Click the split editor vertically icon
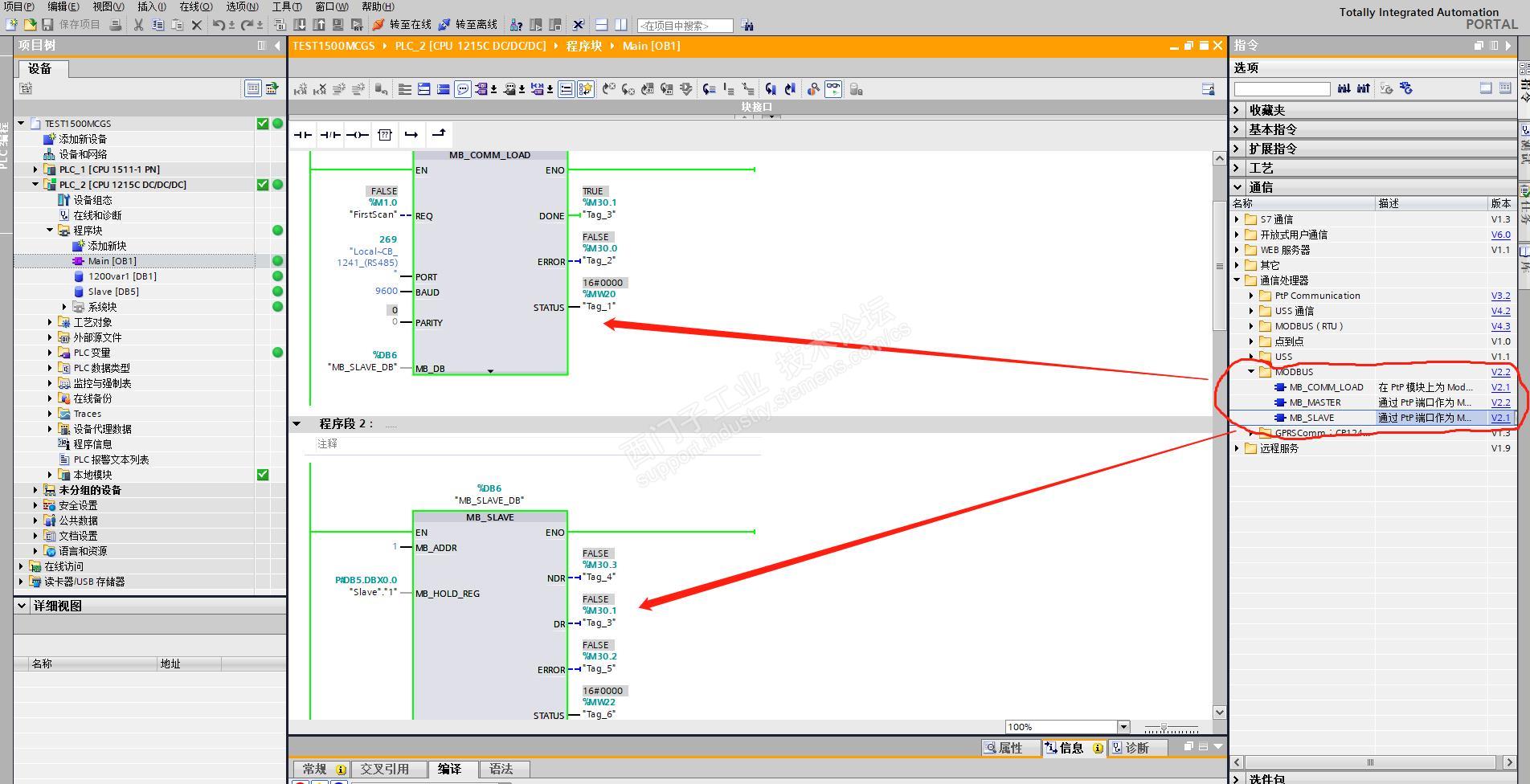The image size is (1530, 784). tap(620, 25)
